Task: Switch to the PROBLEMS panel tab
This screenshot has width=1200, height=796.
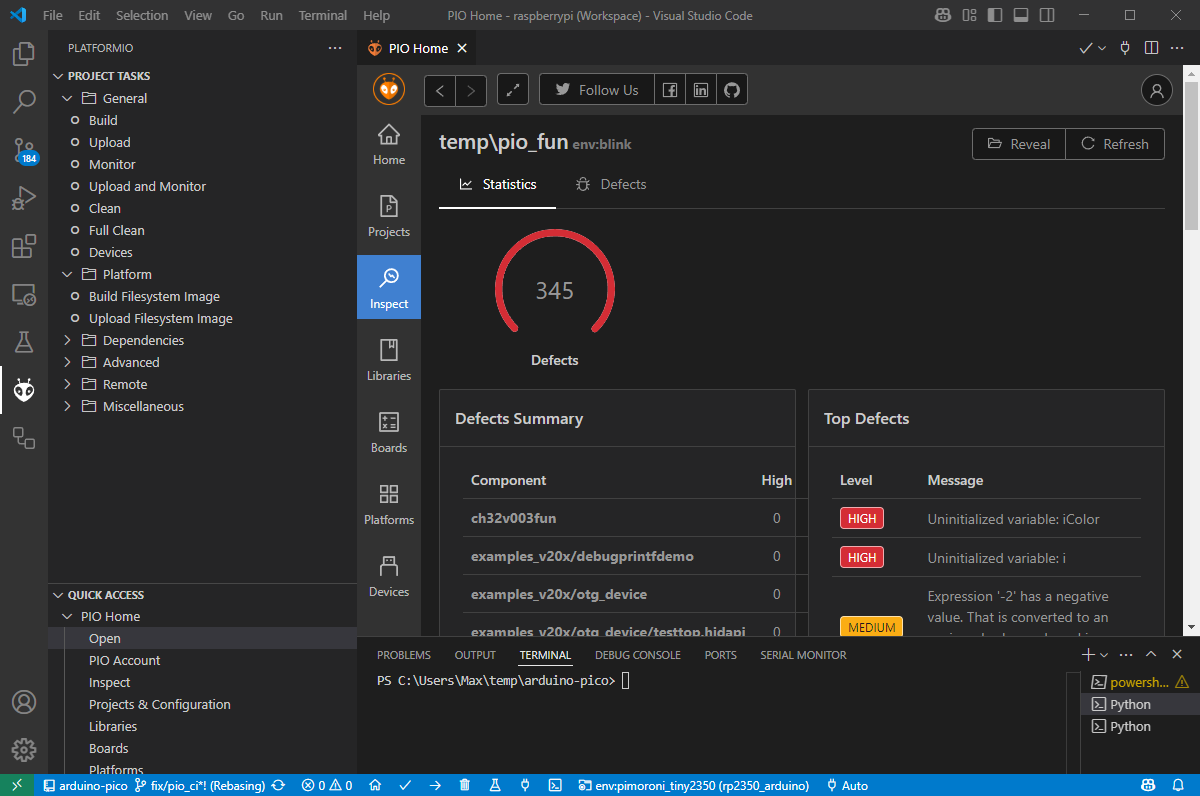Action: click(404, 655)
